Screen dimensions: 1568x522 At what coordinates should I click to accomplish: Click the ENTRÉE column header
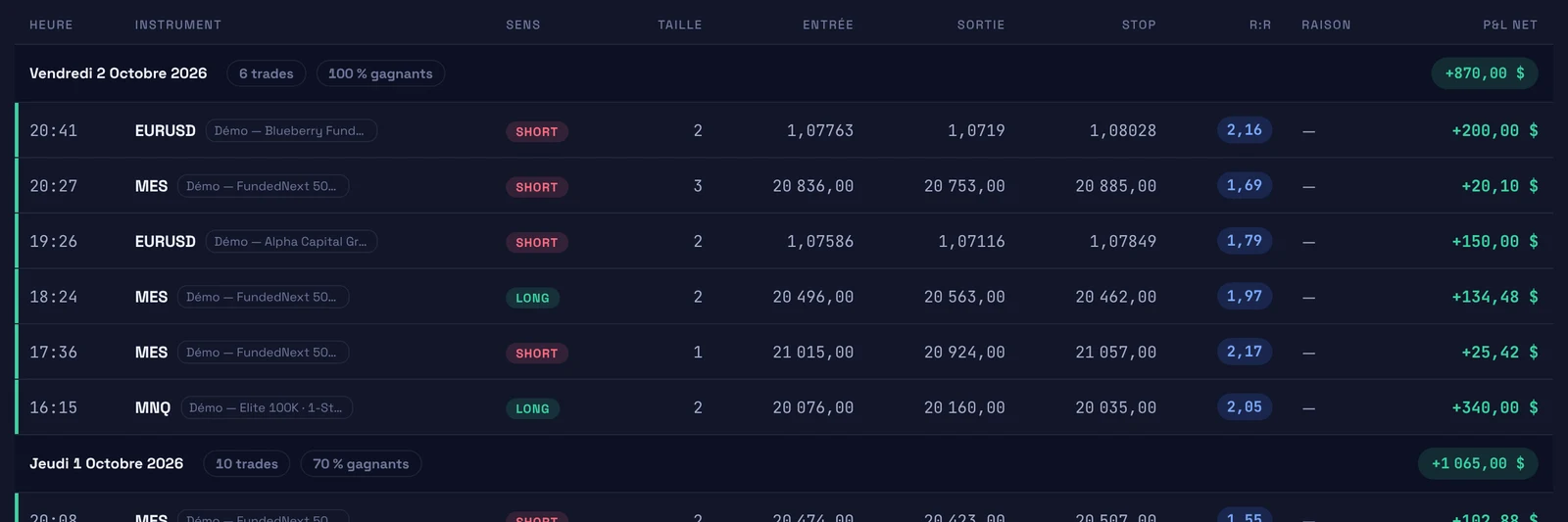[828, 24]
